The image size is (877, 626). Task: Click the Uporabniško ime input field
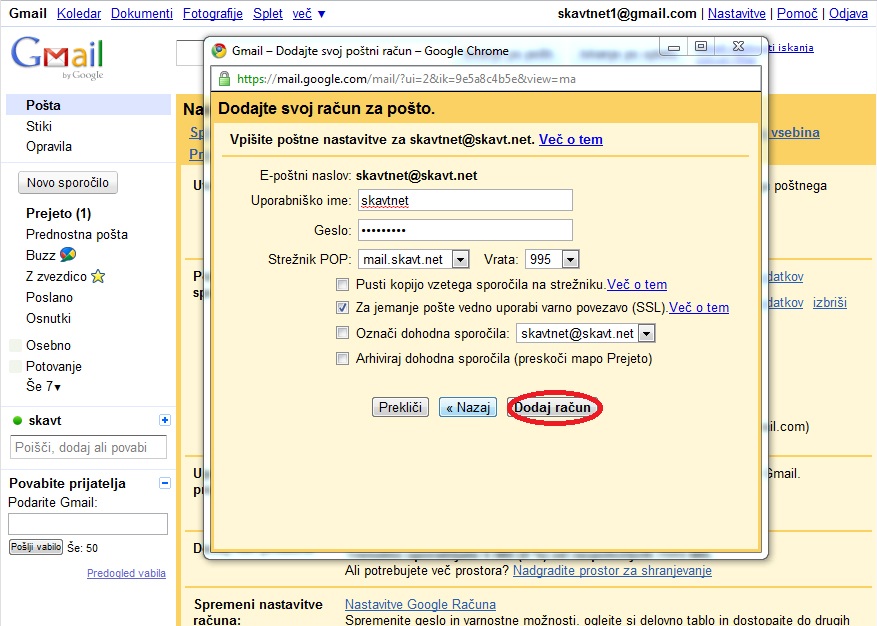click(465, 200)
